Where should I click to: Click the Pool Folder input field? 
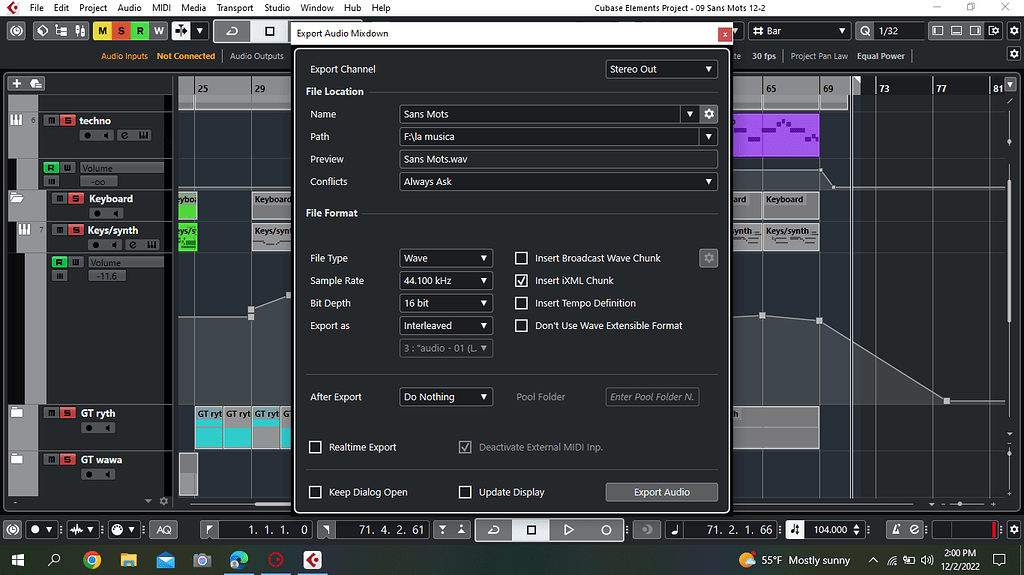tap(652, 397)
